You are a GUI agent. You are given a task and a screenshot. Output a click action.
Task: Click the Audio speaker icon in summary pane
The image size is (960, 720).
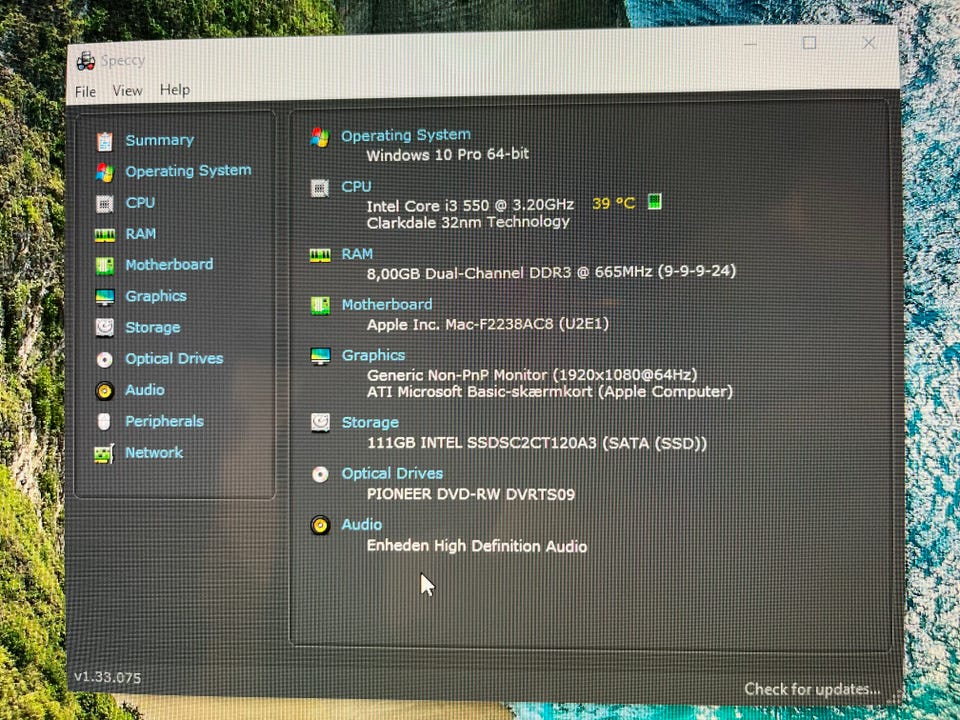tap(320, 525)
